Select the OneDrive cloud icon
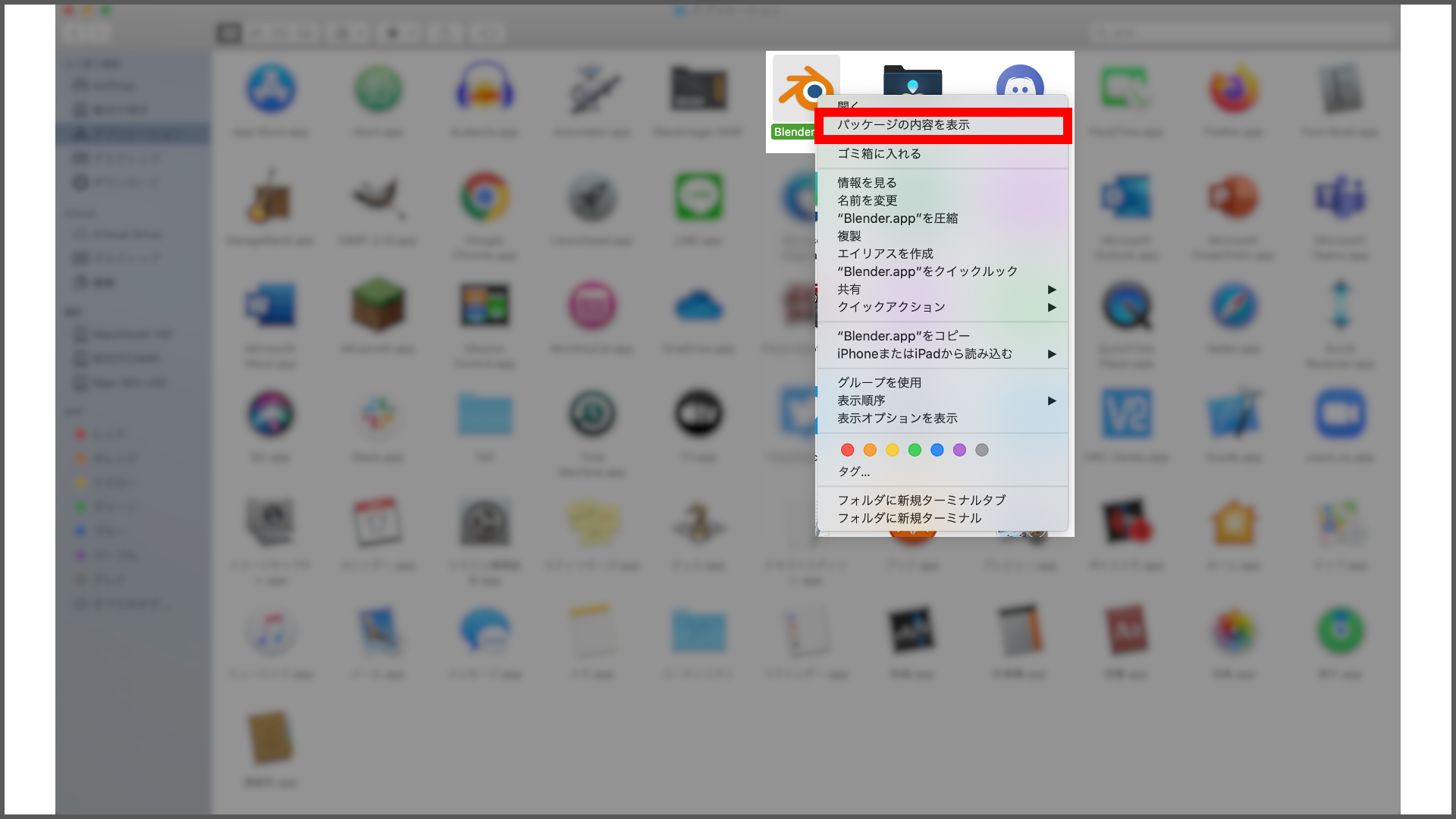 tap(698, 306)
